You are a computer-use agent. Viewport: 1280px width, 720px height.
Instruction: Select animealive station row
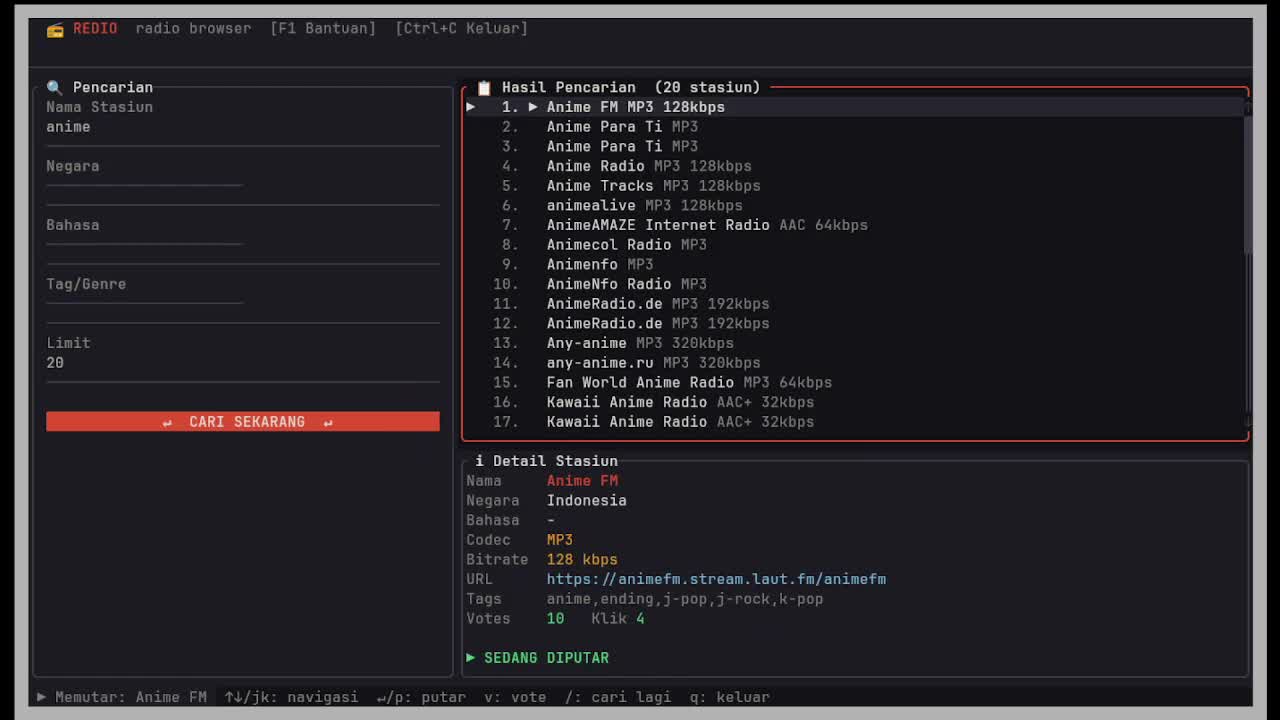tap(855, 205)
